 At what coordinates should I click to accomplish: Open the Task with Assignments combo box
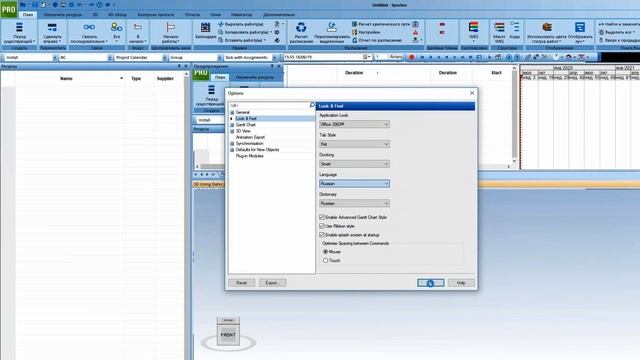coord(250,58)
